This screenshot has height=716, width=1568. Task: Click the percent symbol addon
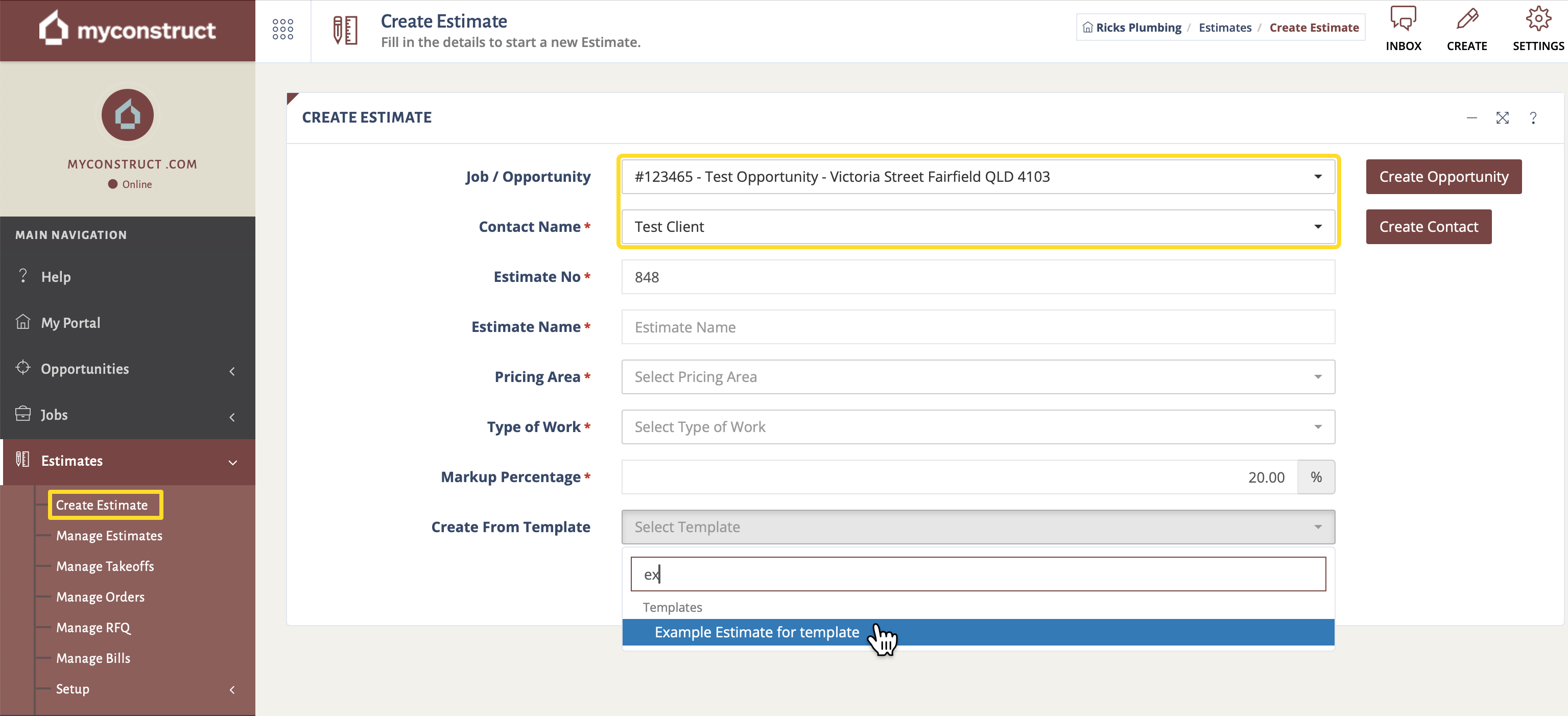coord(1316,476)
